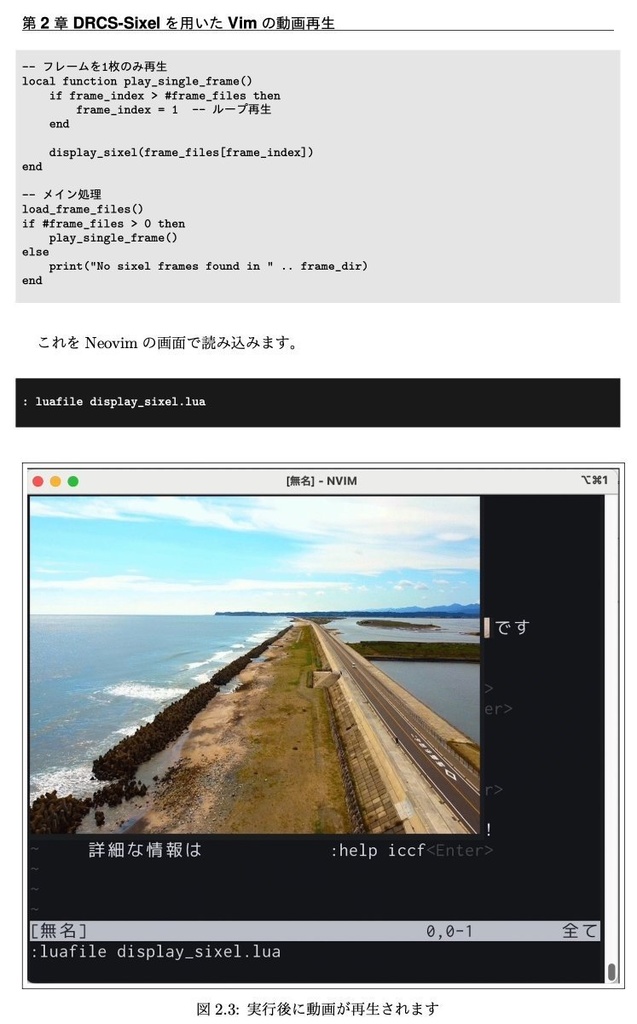Click the ': luafile display_sixel.lua' dark command block
This screenshot has width=637, height=1024.
(x=318, y=402)
